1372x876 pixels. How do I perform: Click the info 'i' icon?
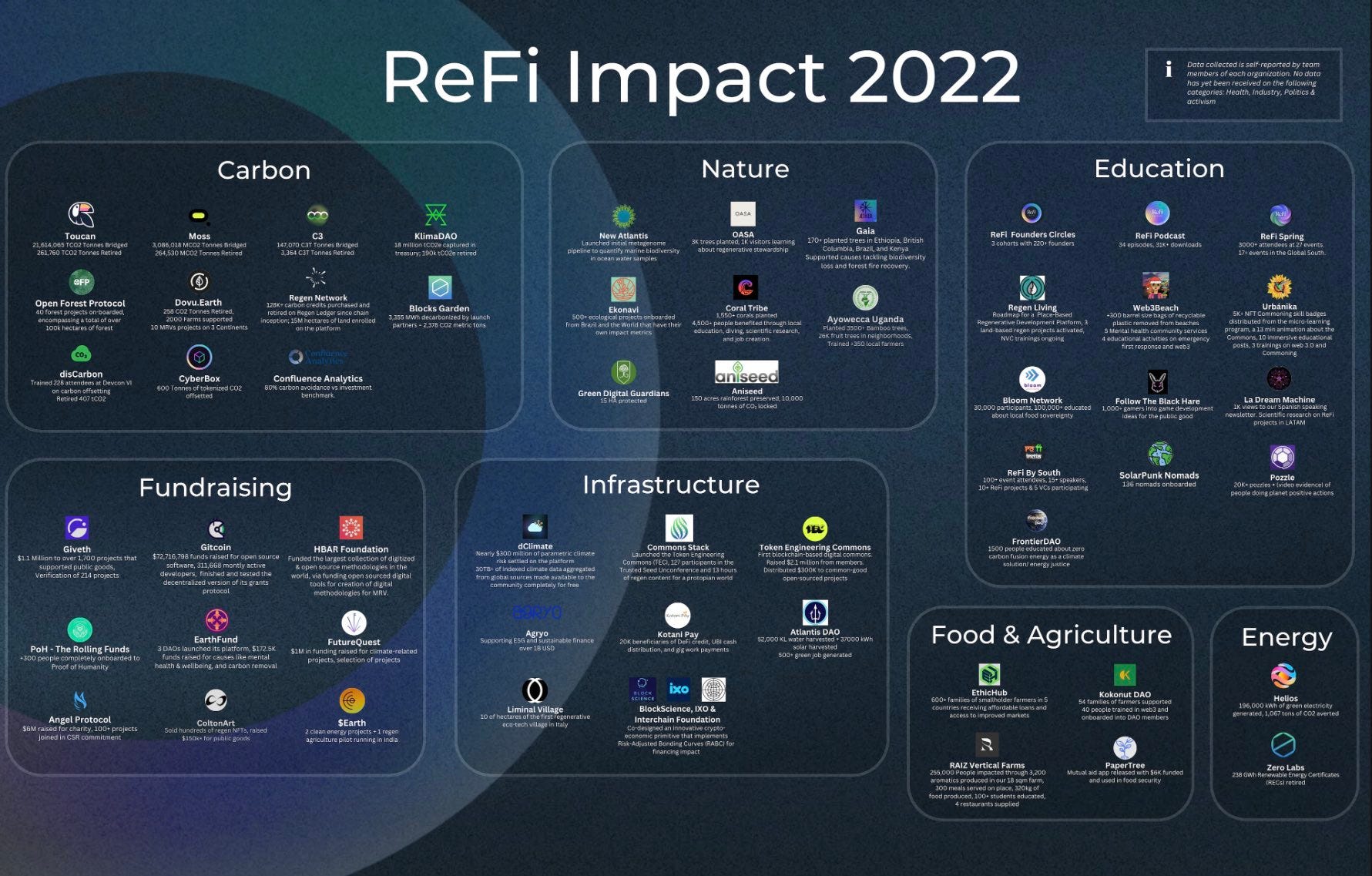point(1169,69)
